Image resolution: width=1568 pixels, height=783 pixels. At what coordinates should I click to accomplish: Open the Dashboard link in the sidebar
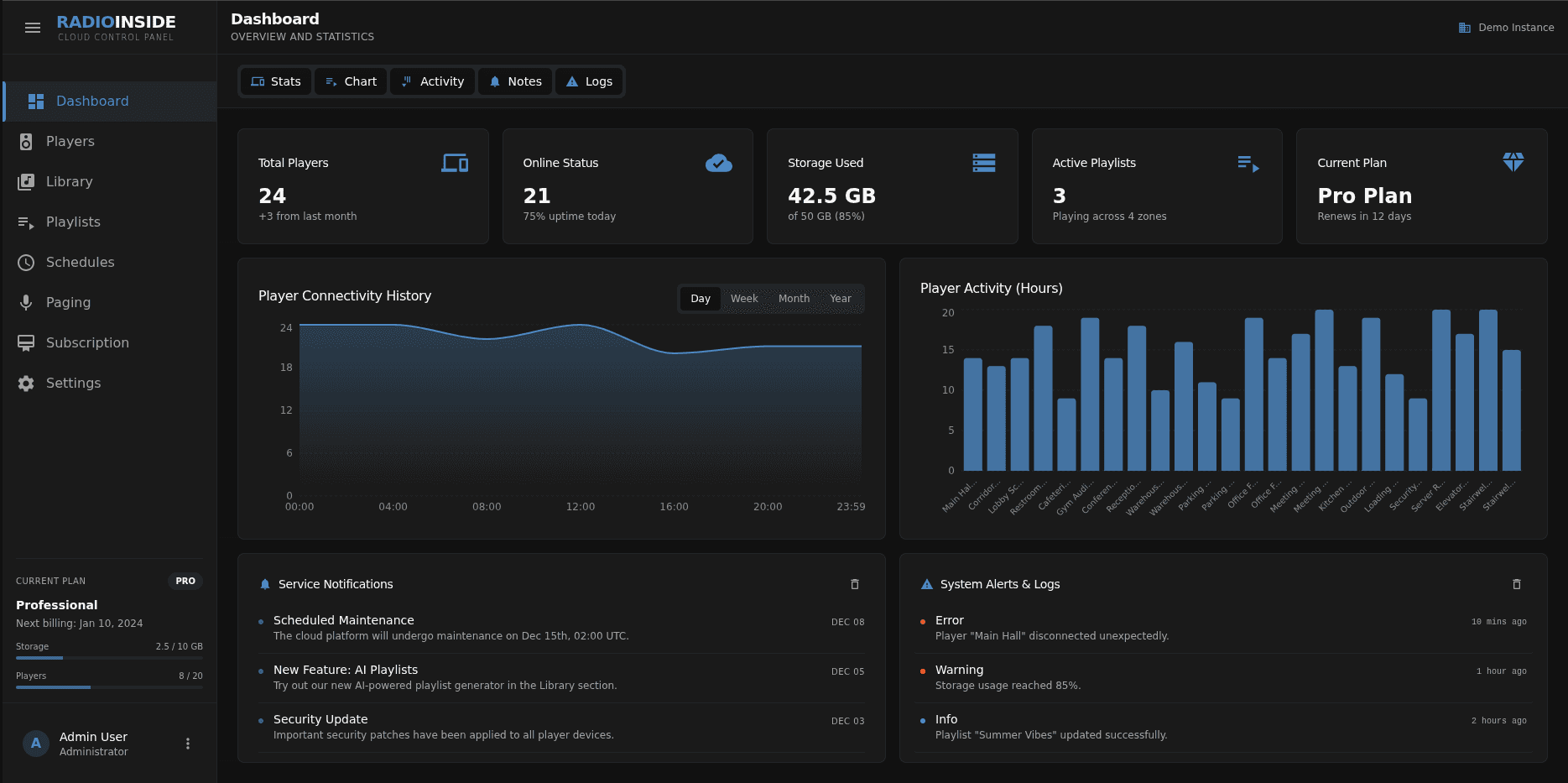[92, 101]
